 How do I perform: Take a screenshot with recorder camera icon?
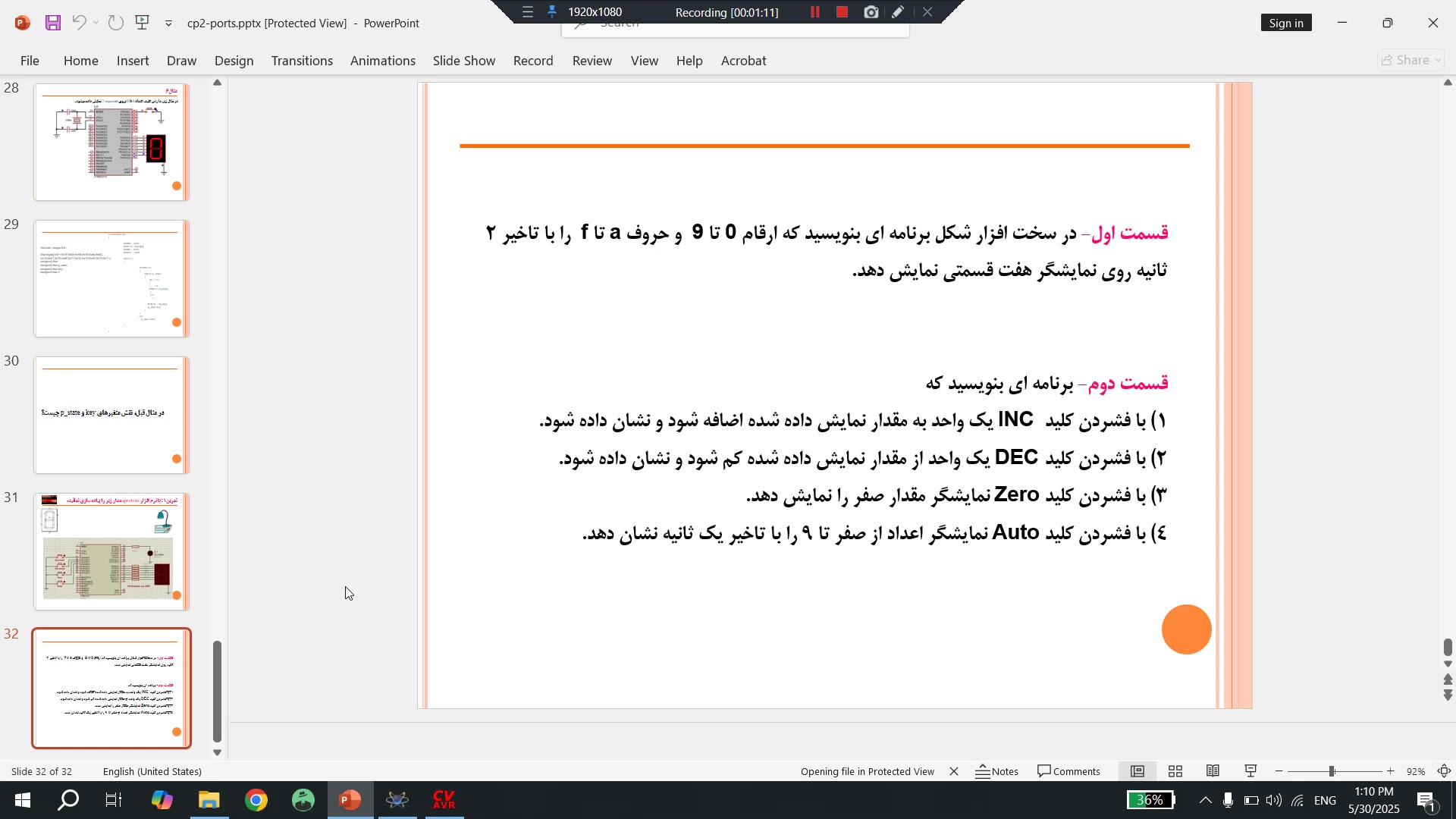(x=871, y=12)
